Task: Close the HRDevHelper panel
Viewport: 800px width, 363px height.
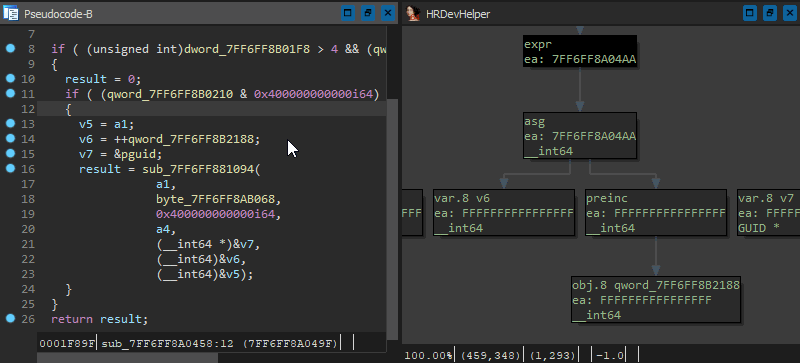Action: coord(790,13)
